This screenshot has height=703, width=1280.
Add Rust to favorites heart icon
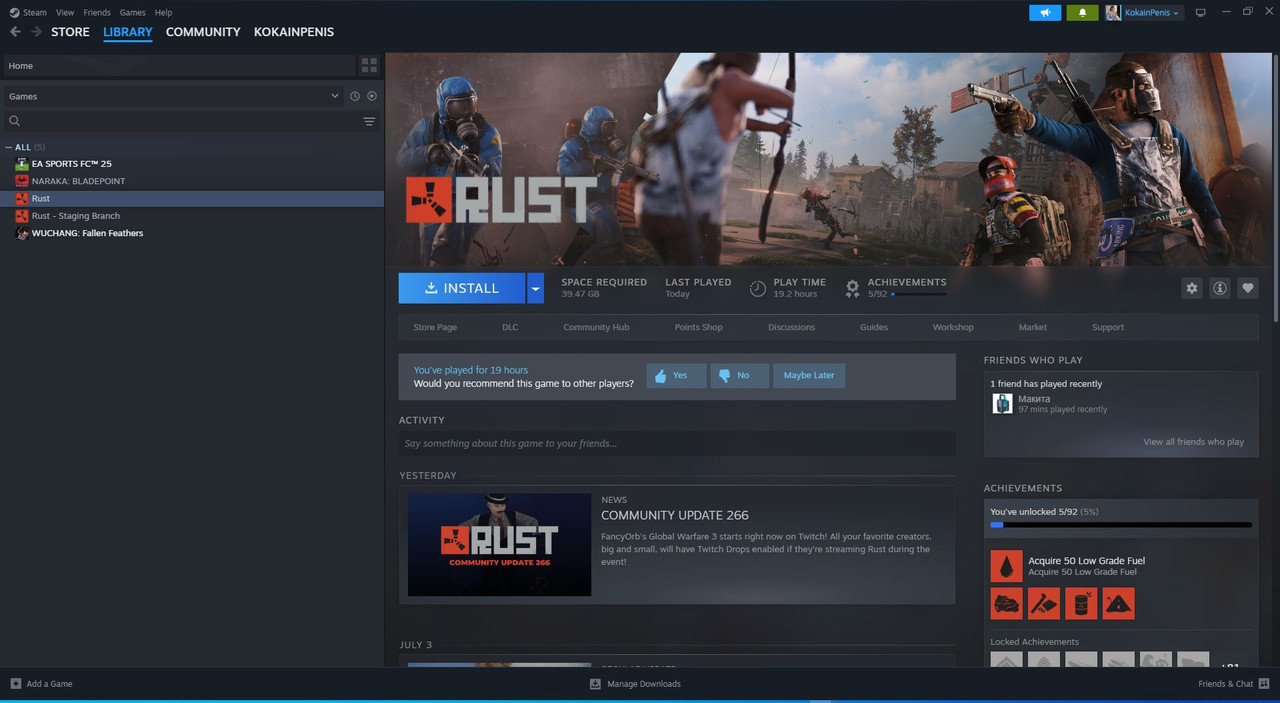click(x=1248, y=288)
